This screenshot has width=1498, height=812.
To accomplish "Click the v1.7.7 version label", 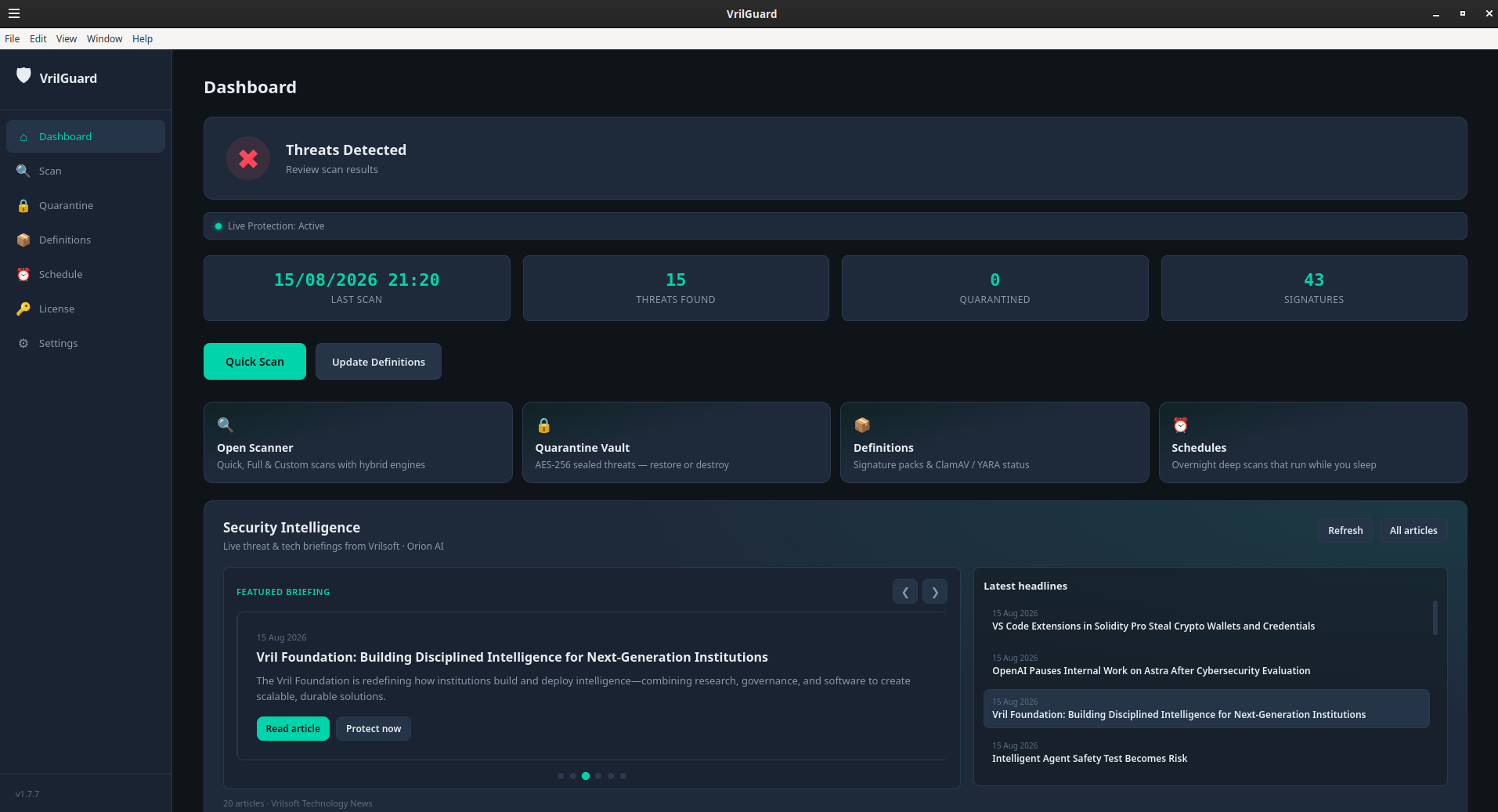I will pos(27,794).
